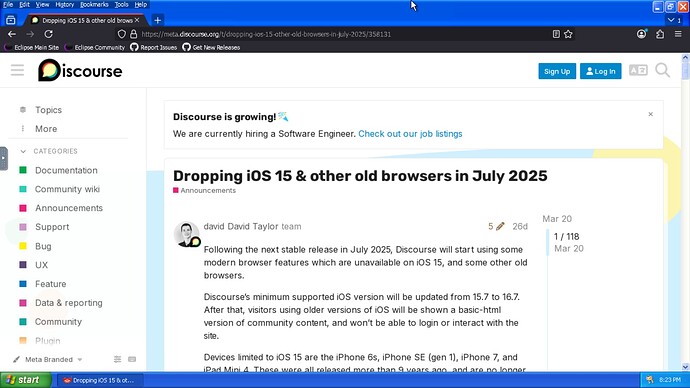
Task: Open the Firefox account icon
Action: (642, 34)
